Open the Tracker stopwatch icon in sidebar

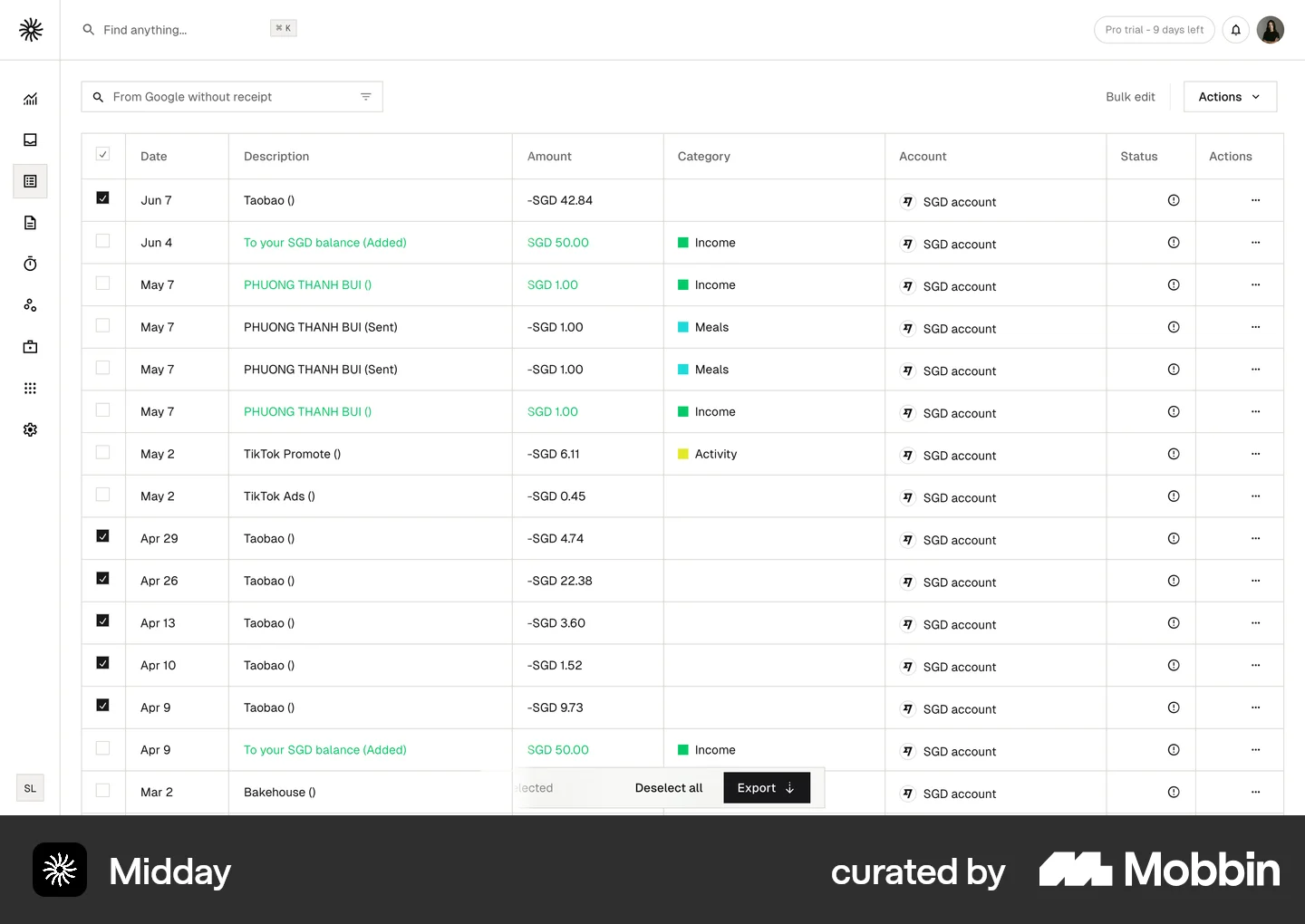pyautogui.click(x=30, y=264)
